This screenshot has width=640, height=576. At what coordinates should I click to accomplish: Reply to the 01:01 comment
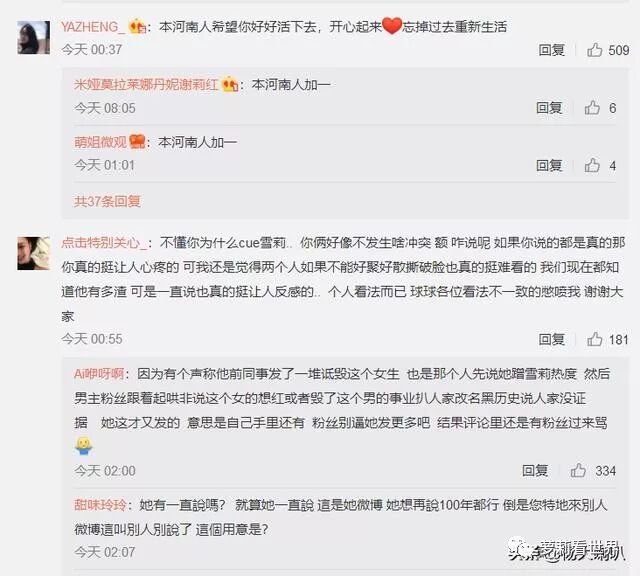coord(549,165)
